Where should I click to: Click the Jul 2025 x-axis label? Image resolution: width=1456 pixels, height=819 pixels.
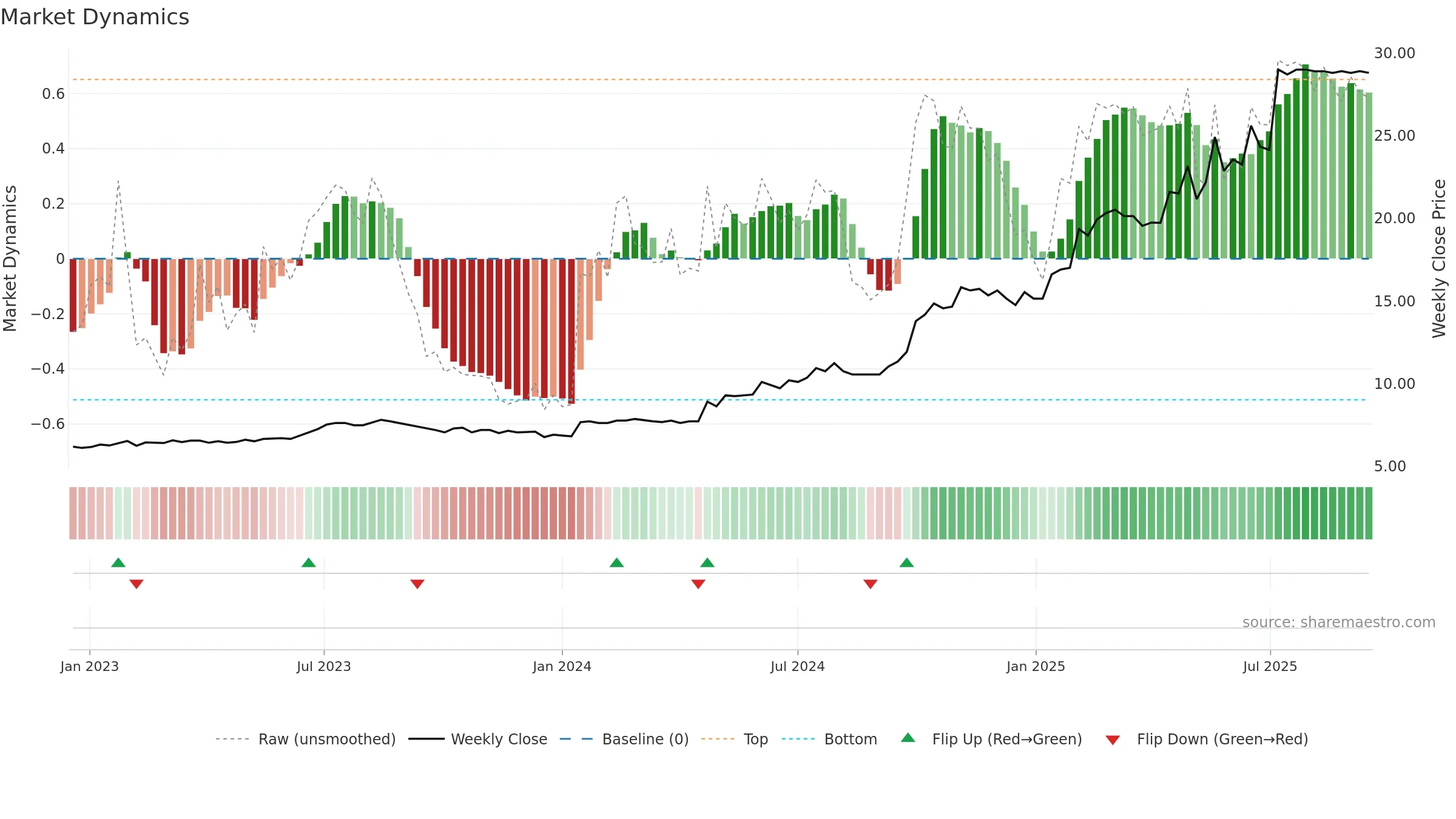[1270, 666]
